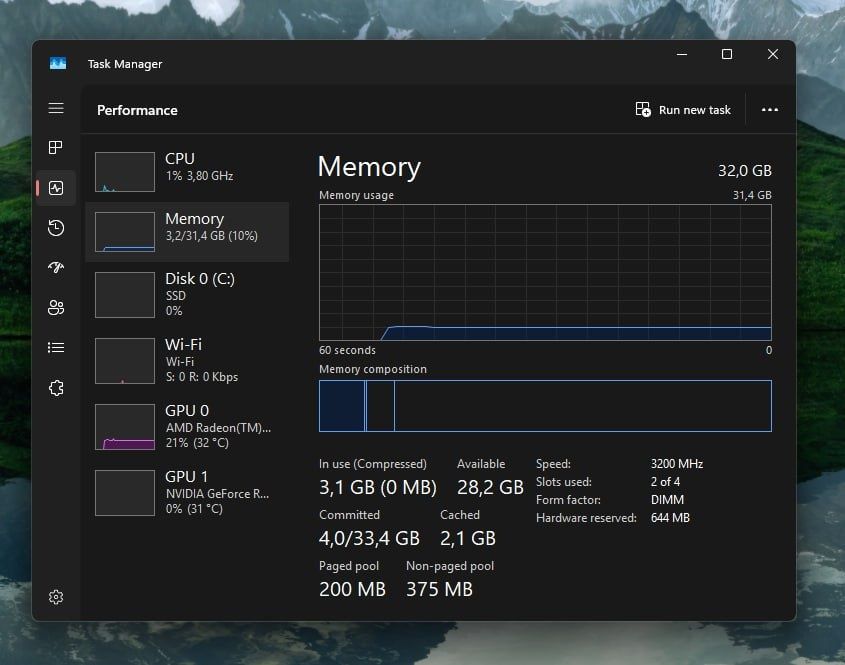Screen dimensions: 845x665
Task: Click the Memory usage graph area
Action: tap(545, 272)
